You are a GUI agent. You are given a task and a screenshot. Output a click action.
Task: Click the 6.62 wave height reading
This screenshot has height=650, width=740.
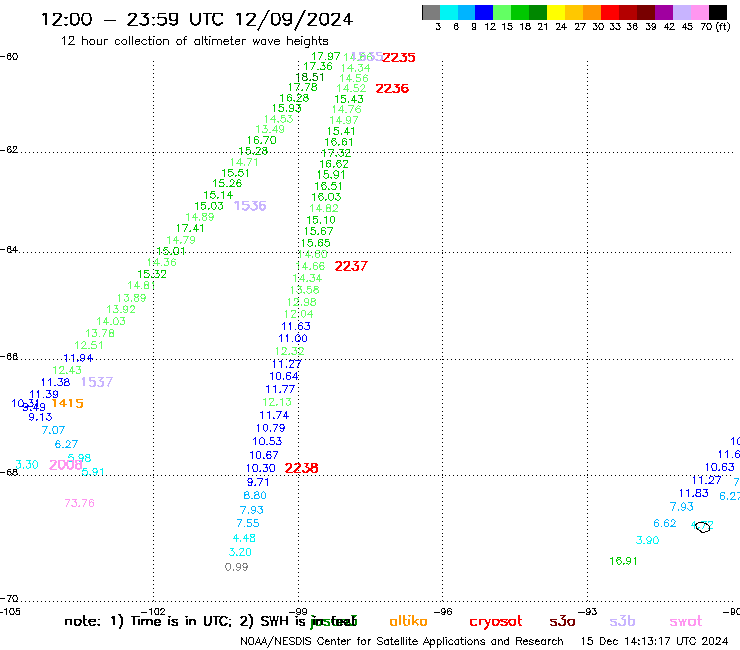[x=665, y=523]
